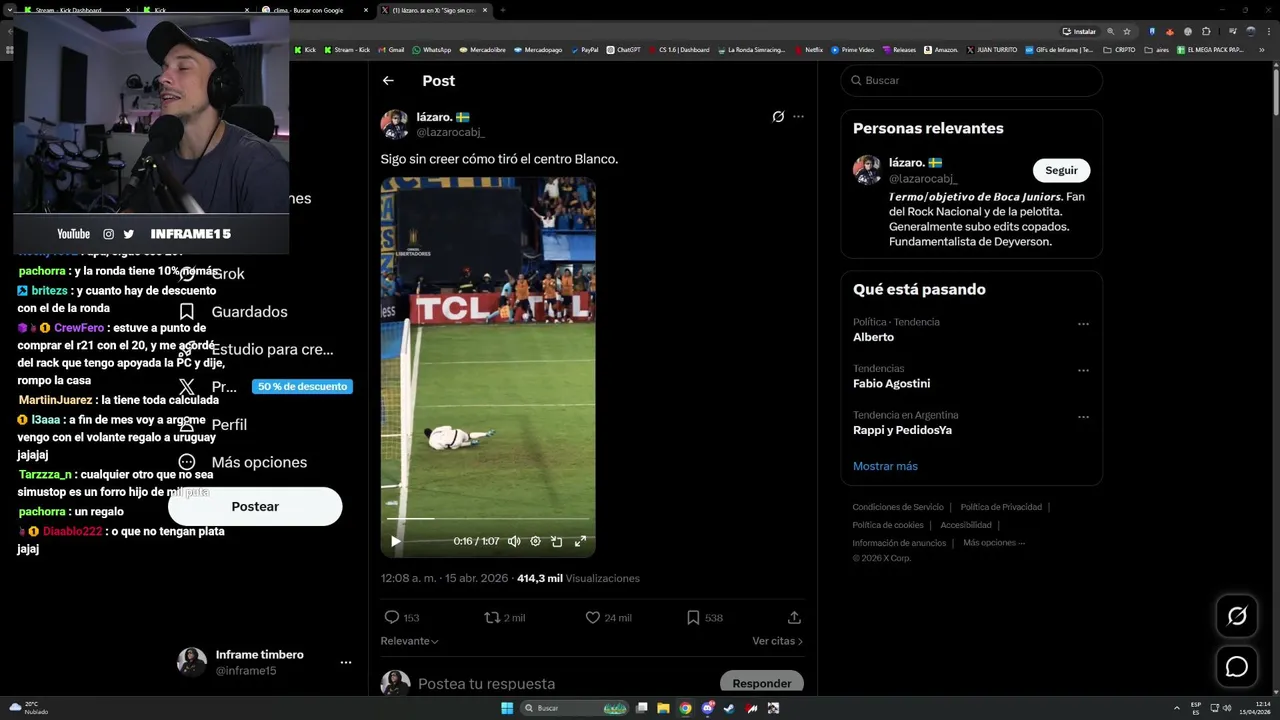Repost the post showing 2 mil

point(505,618)
